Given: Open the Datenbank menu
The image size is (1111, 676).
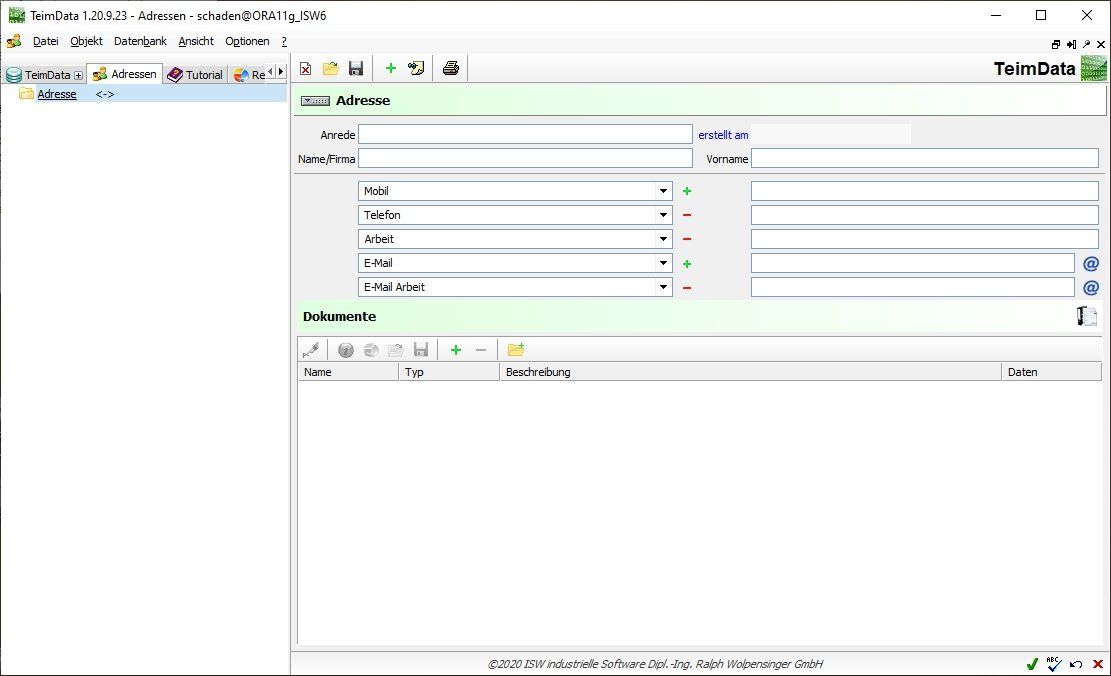Looking at the screenshot, I should click(140, 41).
